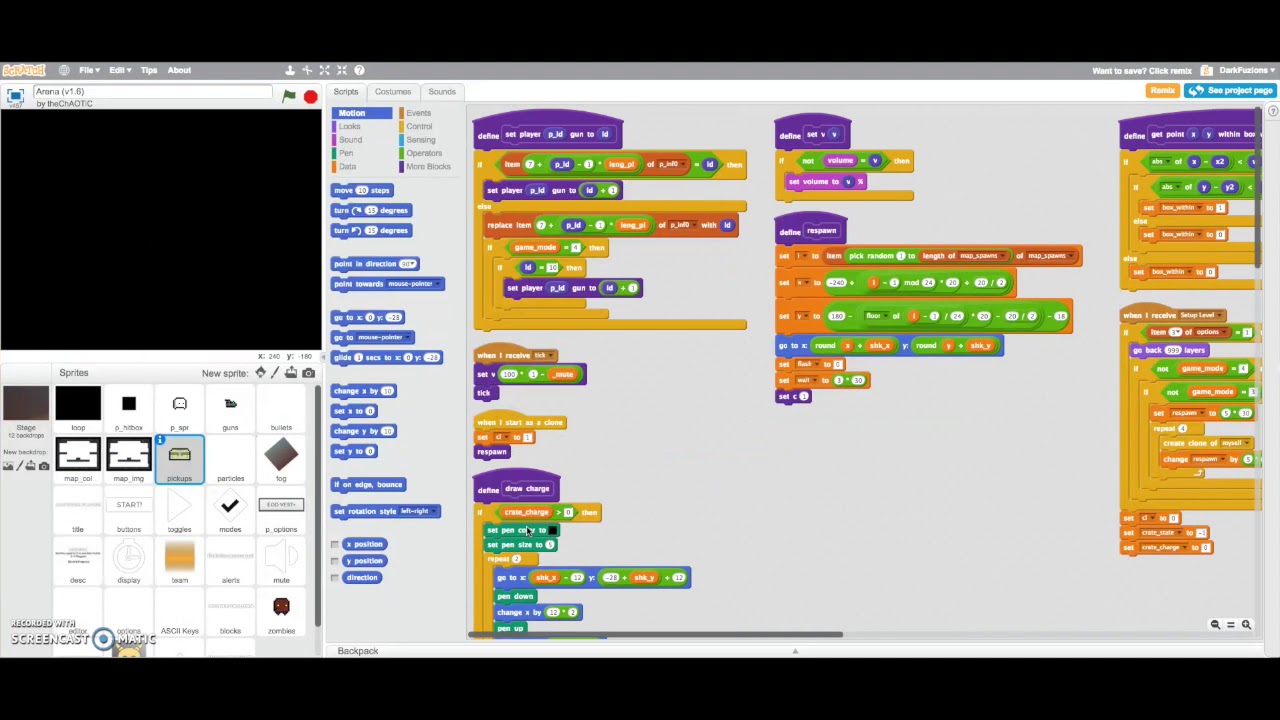1280x720 pixels.
Task: Click the Remix button
Action: 1162,90
